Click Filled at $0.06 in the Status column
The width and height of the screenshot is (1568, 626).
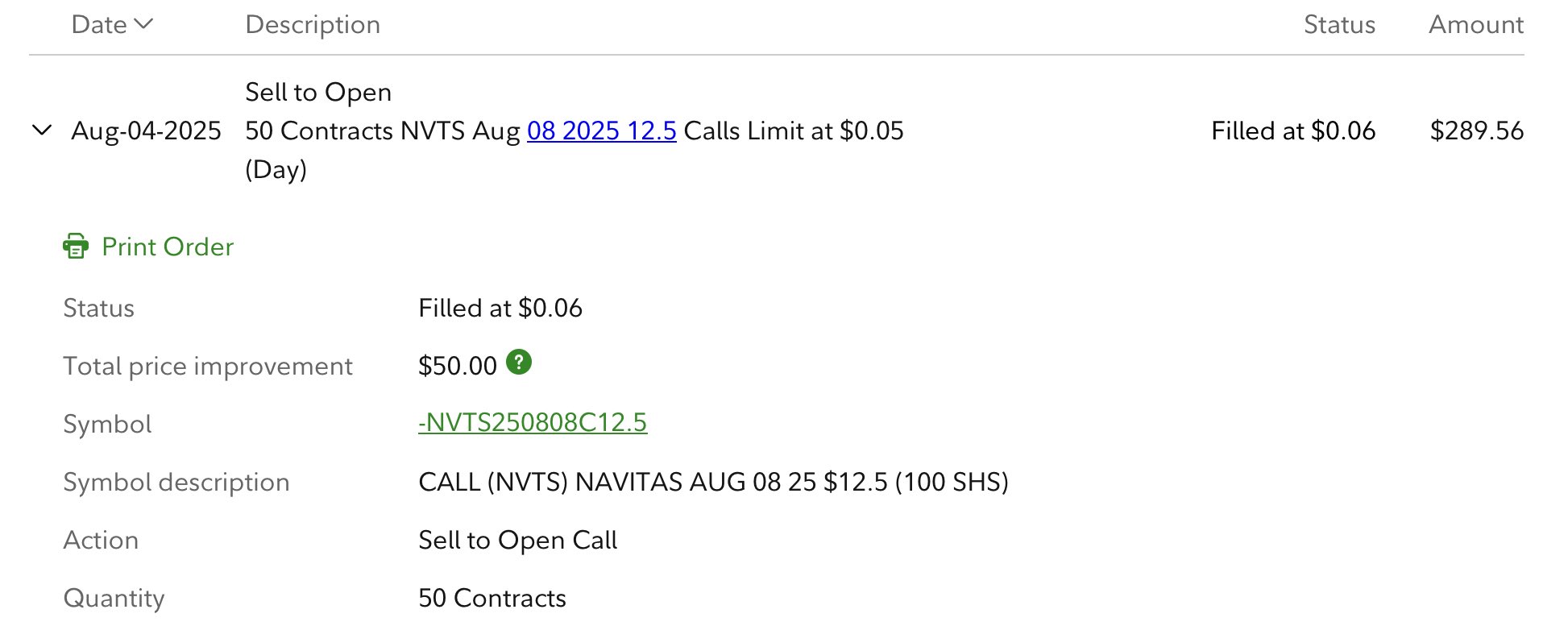[x=1292, y=131]
